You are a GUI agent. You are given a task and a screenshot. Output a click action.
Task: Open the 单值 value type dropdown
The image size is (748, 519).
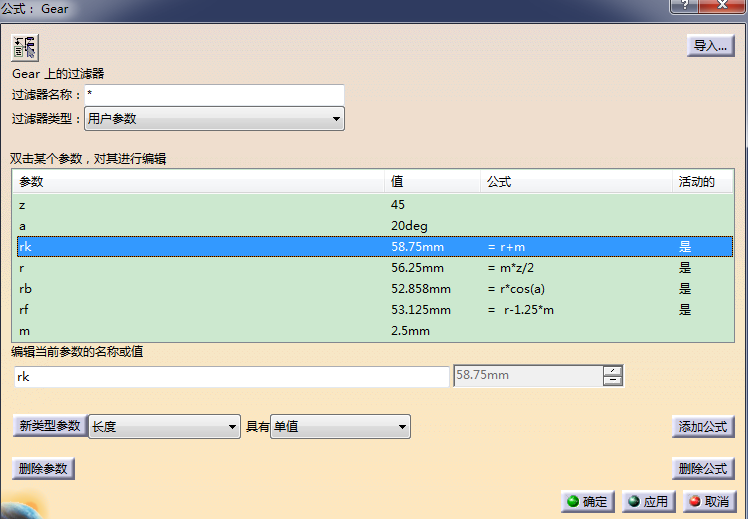(340, 427)
